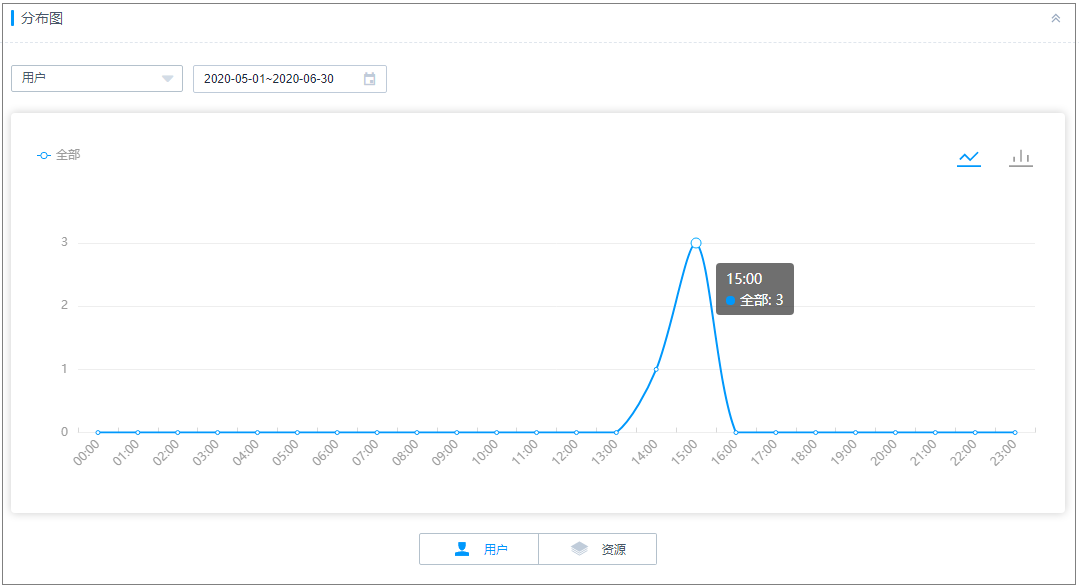Viewport: 1079px width, 587px height.
Task: Click the person icon on 用户 button
Action: [x=462, y=548]
